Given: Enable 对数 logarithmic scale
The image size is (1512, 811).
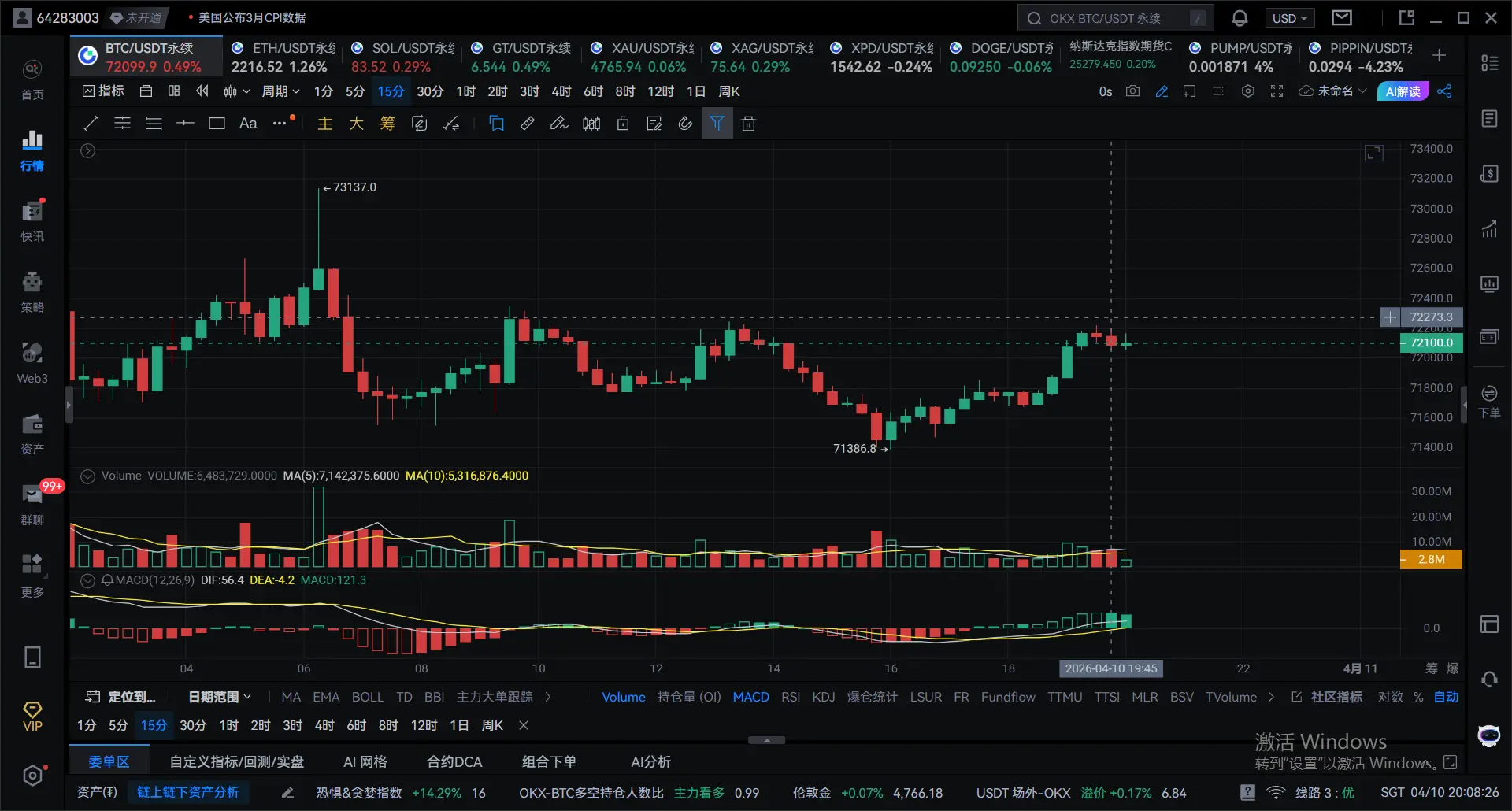Looking at the screenshot, I should [1391, 697].
